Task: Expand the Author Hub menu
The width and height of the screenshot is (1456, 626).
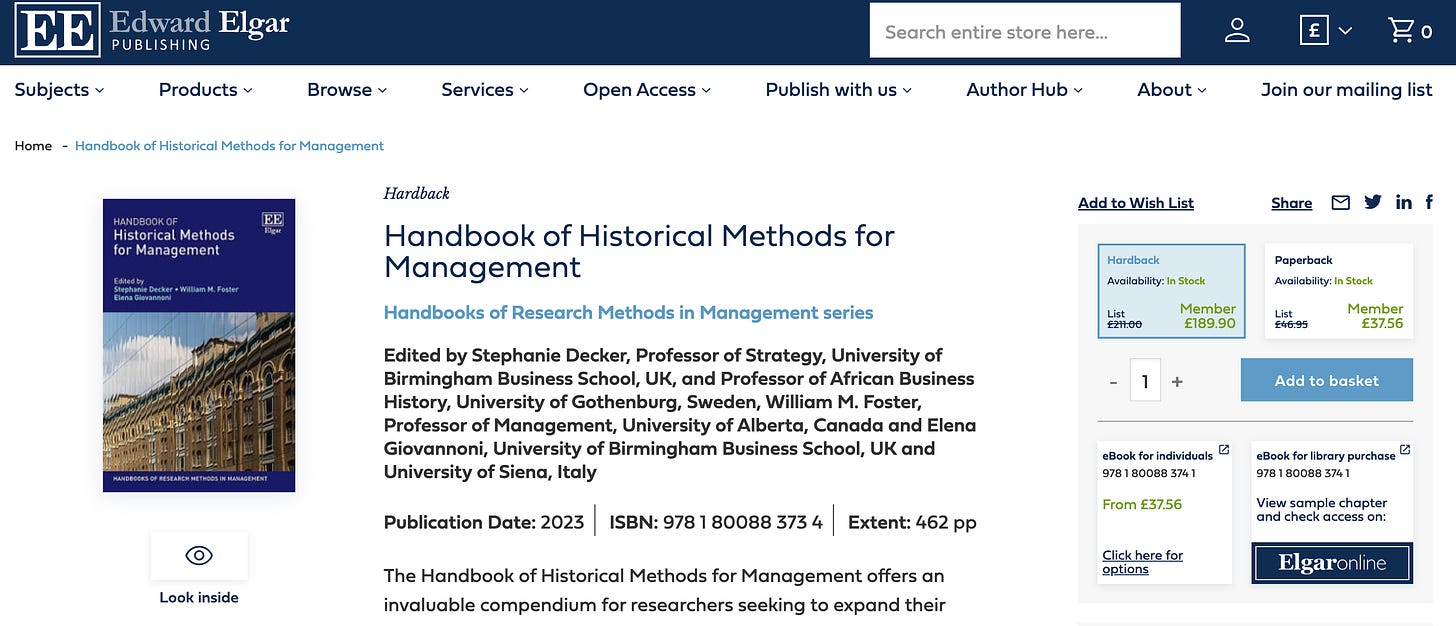Action: pyautogui.click(x=1025, y=90)
